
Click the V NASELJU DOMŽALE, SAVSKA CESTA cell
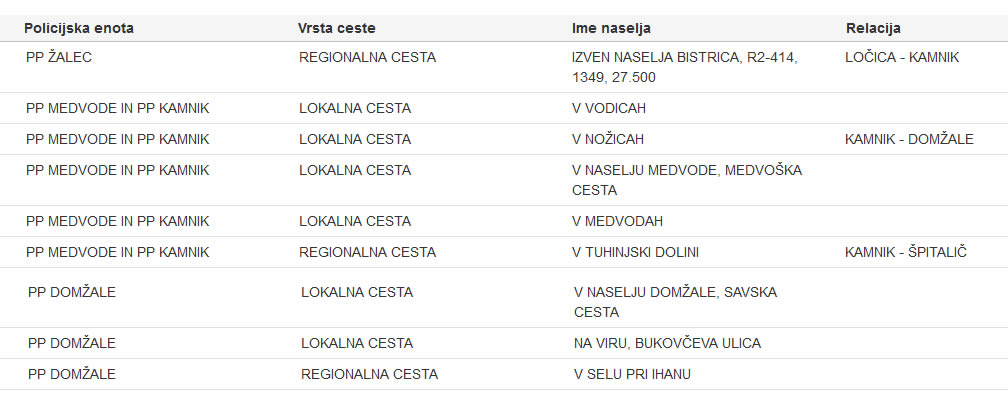[676, 302]
